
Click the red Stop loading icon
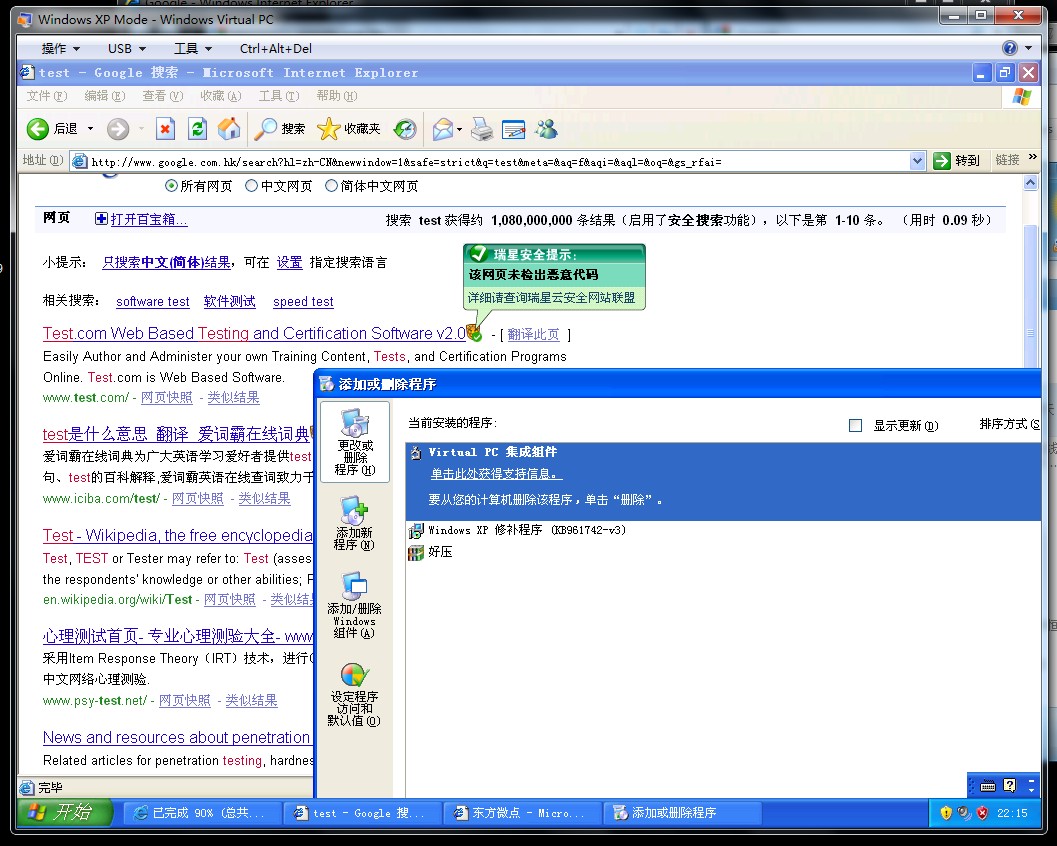tap(166, 129)
